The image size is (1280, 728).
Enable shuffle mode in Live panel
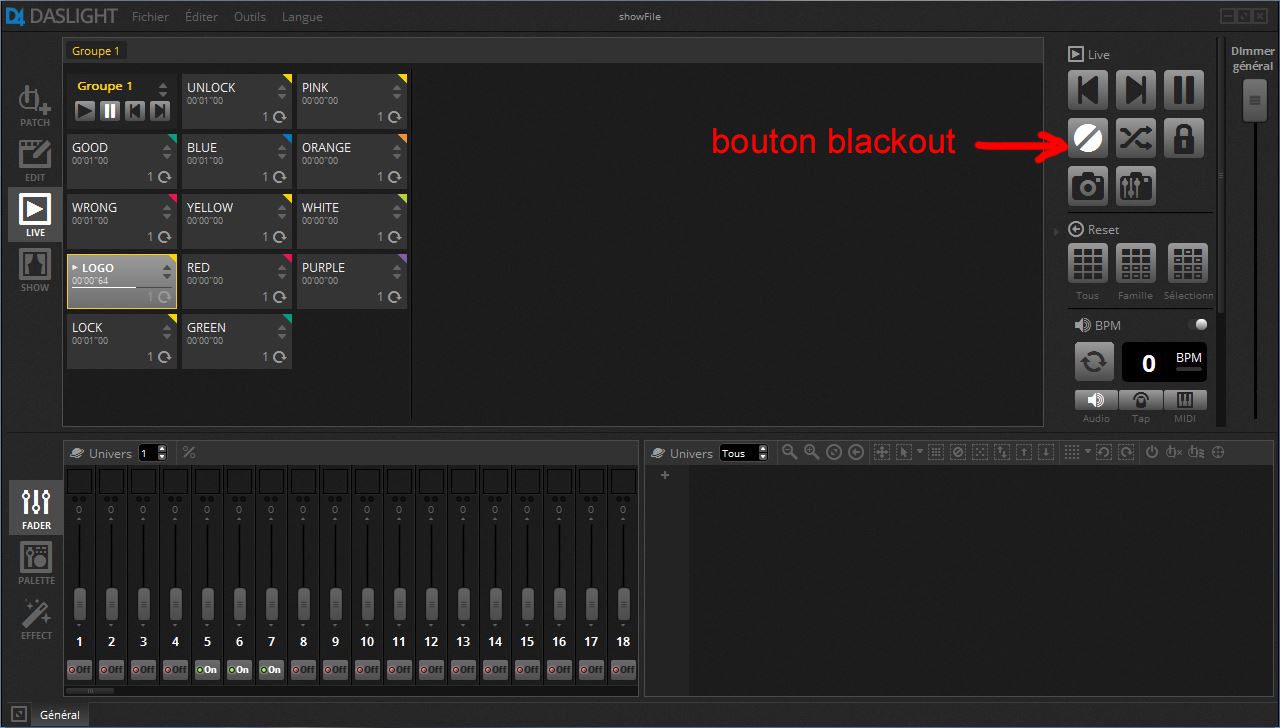coord(1135,138)
